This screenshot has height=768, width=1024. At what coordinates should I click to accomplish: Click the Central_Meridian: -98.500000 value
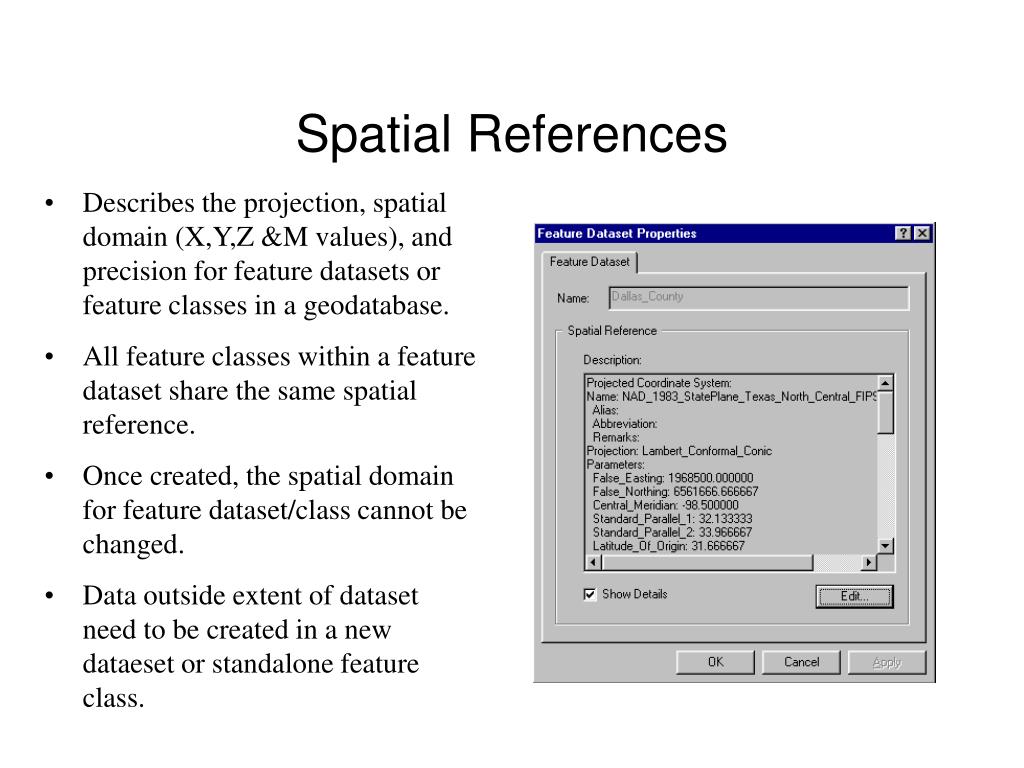(666, 505)
